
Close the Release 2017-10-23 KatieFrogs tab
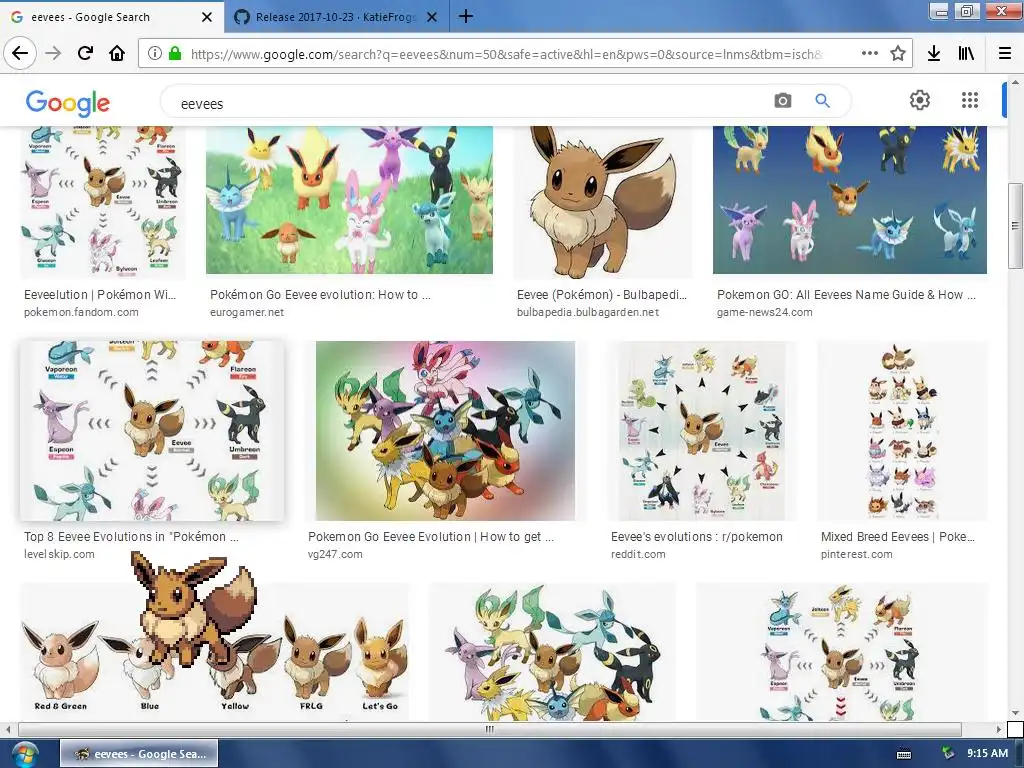(432, 17)
